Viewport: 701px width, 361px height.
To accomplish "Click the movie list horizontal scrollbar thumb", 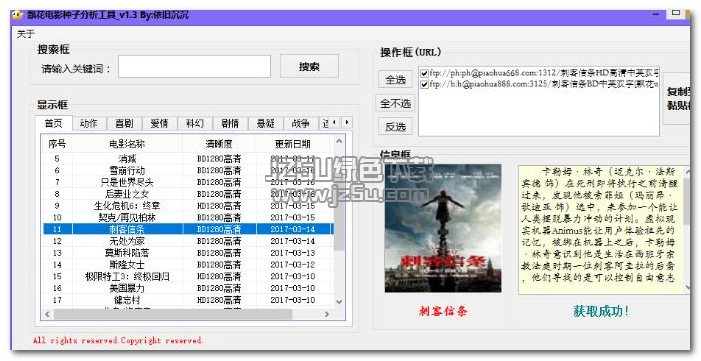I will tap(173, 314).
